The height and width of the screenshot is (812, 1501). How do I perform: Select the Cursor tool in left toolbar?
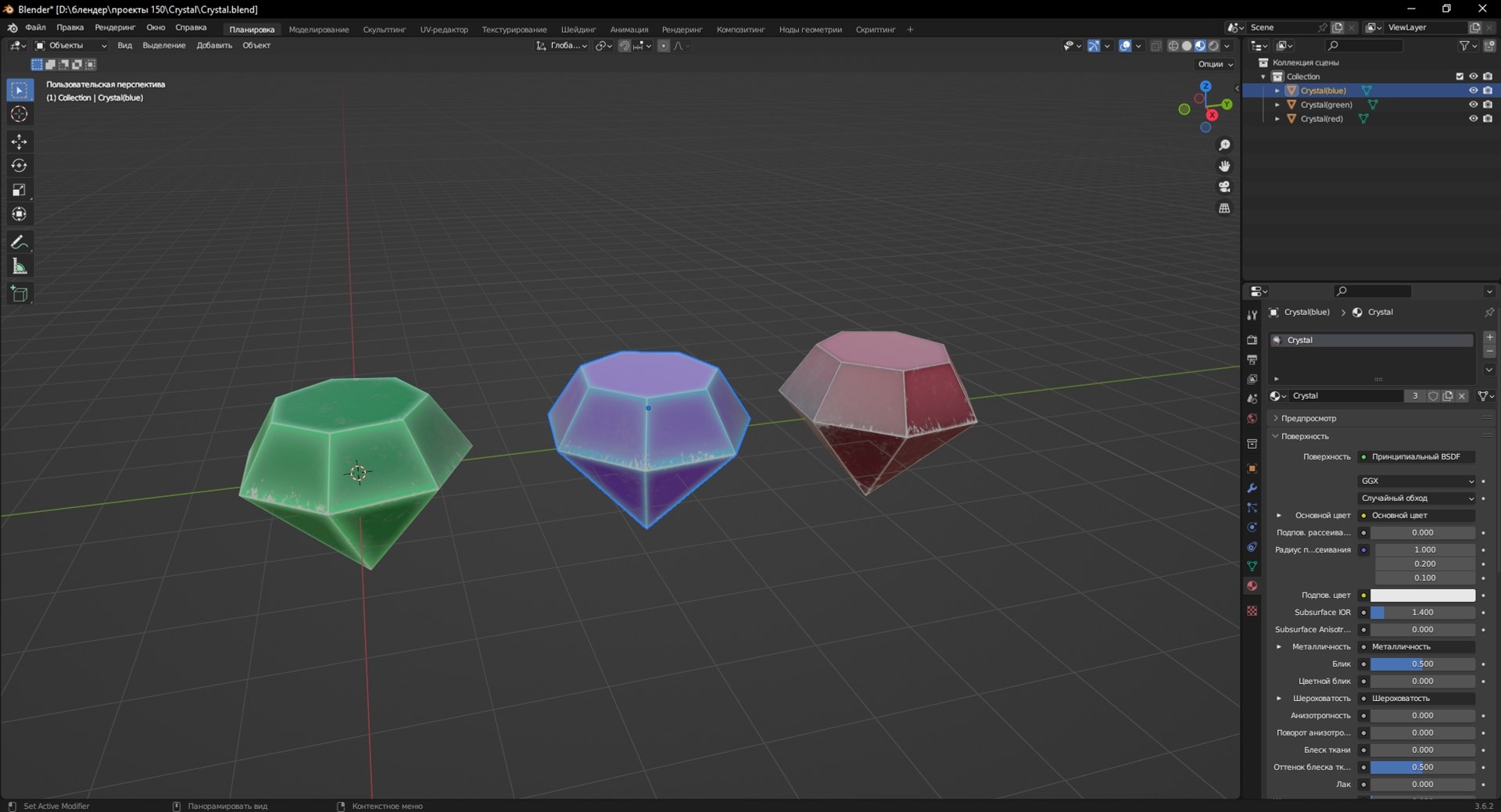(20, 114)
